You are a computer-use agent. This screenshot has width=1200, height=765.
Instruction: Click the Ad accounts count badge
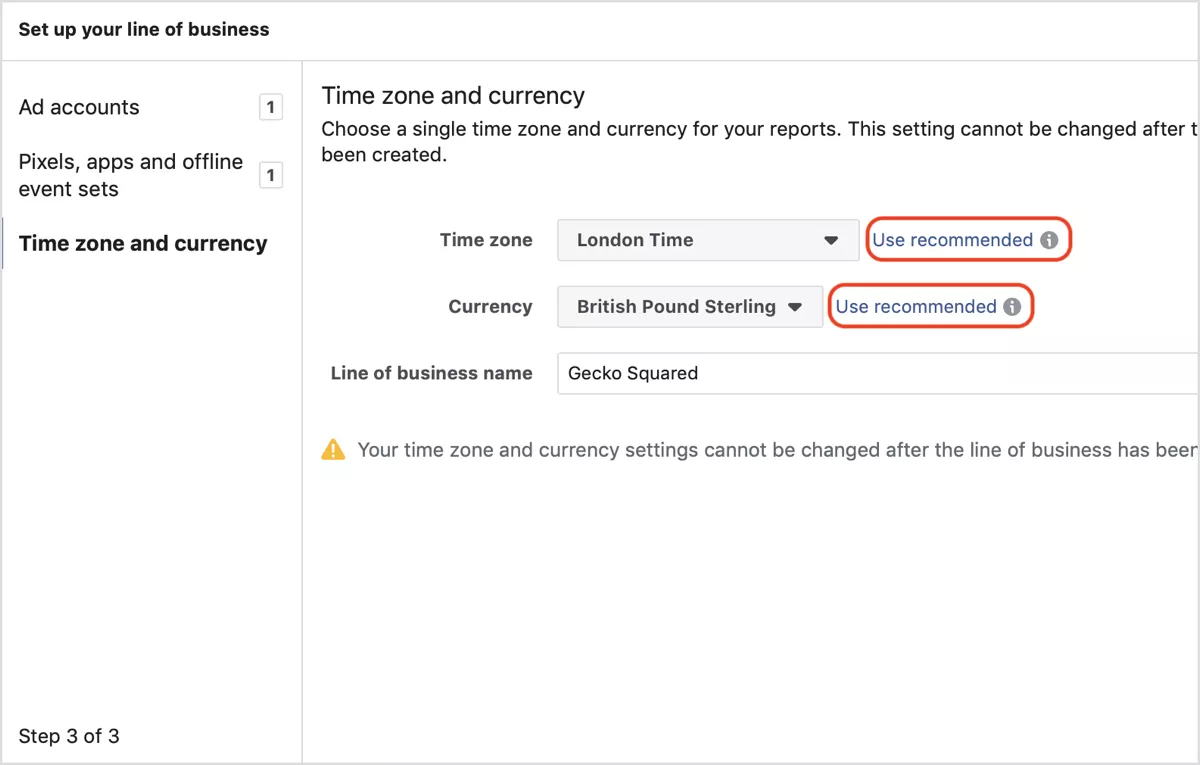pos(270,107)
